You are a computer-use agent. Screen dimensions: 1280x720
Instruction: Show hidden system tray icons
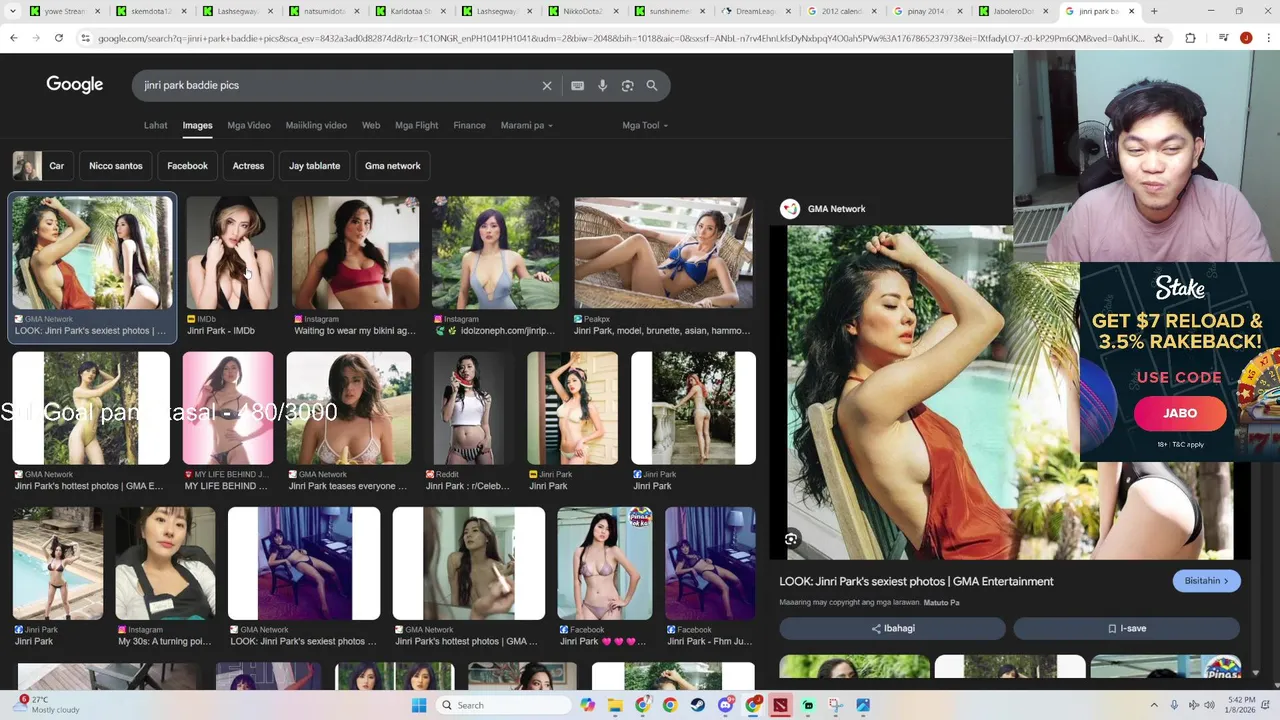pyautogui.click(x=1153, y=705)
